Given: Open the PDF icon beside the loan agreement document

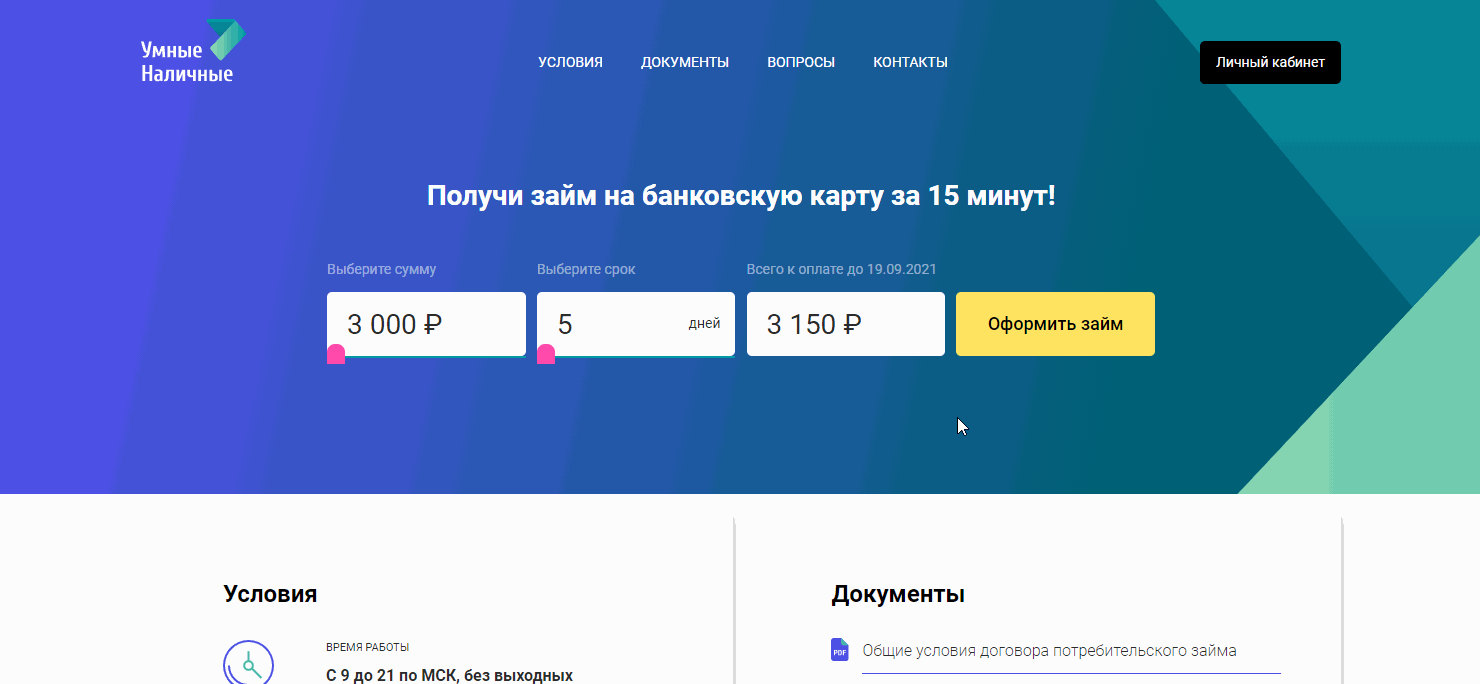Looking at the screenshot, I should tap(839, 649).
